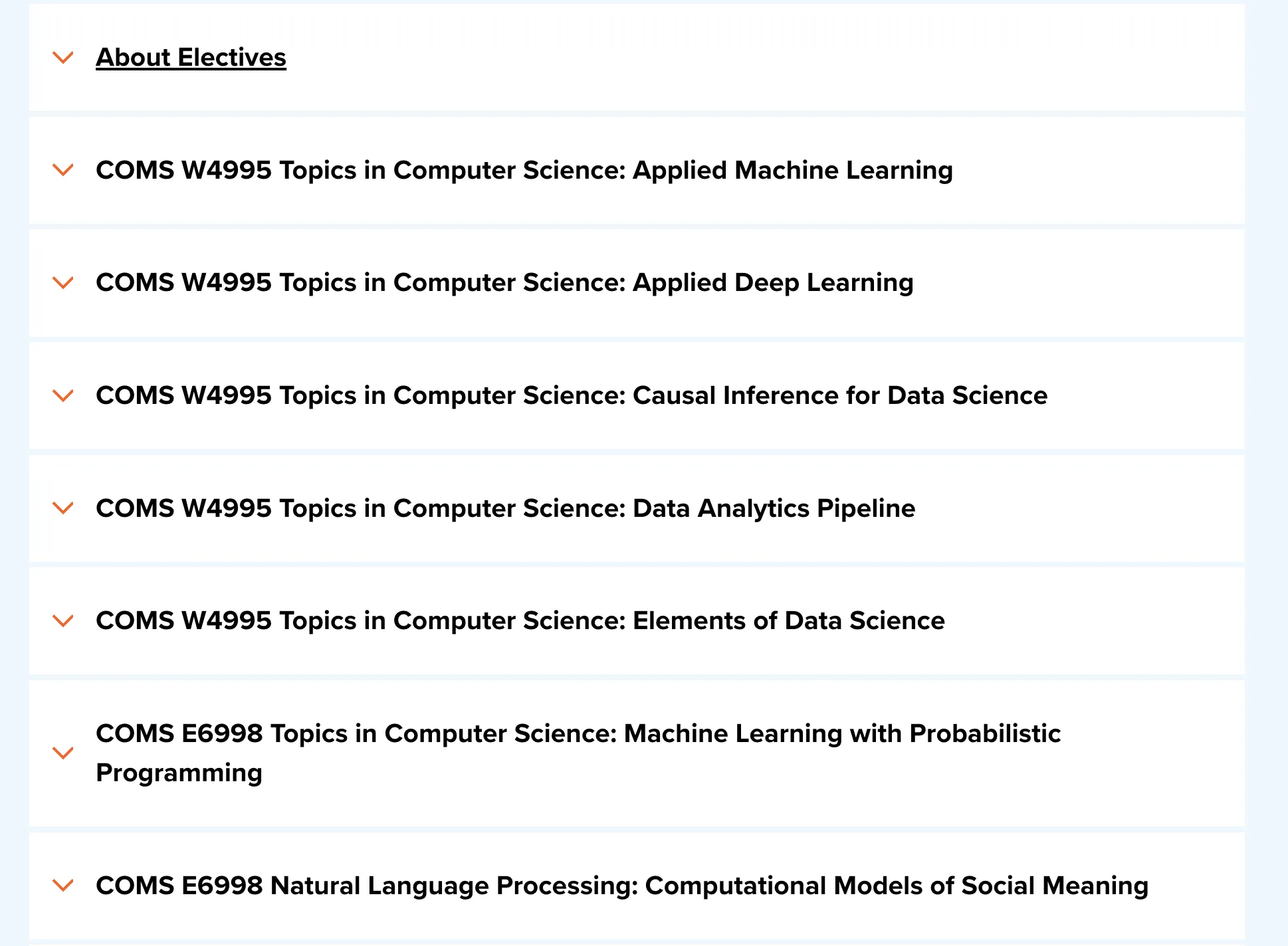Select the Applied Deep Learning course heading
Image resolution: width=1288 pixels, height=946 pixels.
coord(504,283)
